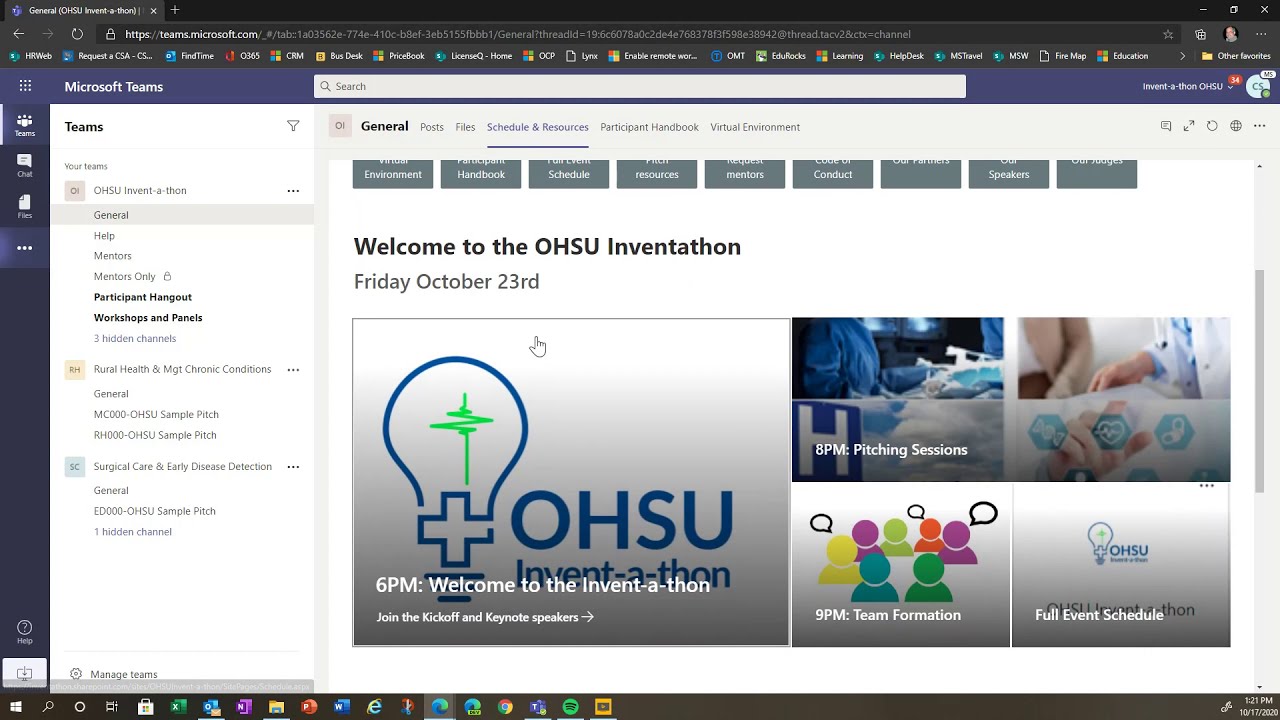
Task: Show more bookmarks chevron in favorites bar
Action: (x=1183, y=56)
